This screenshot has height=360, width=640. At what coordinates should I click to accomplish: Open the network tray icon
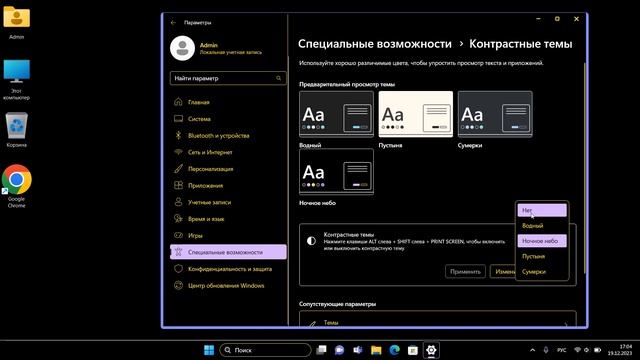578,350
